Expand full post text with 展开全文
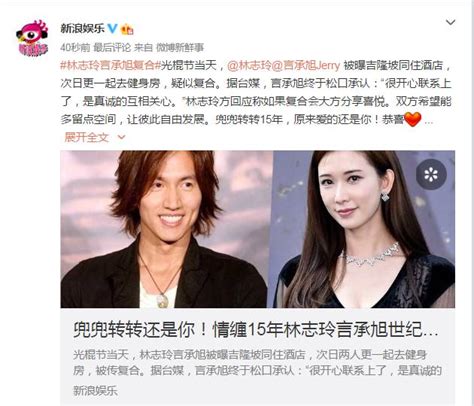The width and height of the screenshot is (474, 406). point(86,137)
